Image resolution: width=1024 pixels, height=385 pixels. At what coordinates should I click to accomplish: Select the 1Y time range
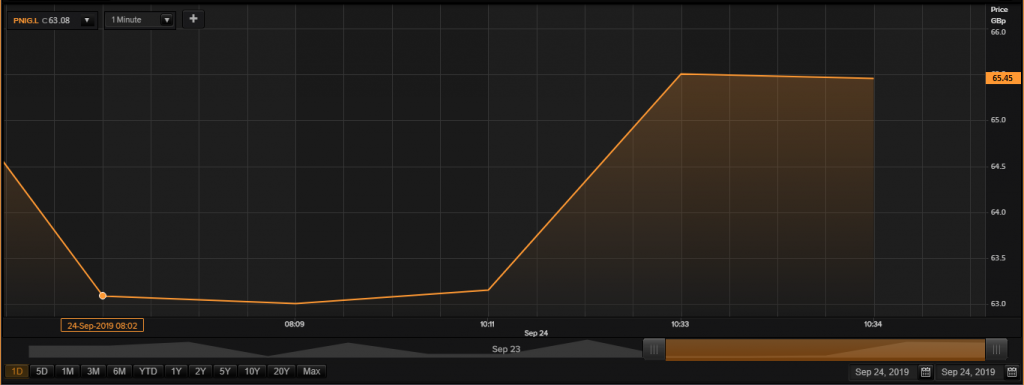pos(176,372)
